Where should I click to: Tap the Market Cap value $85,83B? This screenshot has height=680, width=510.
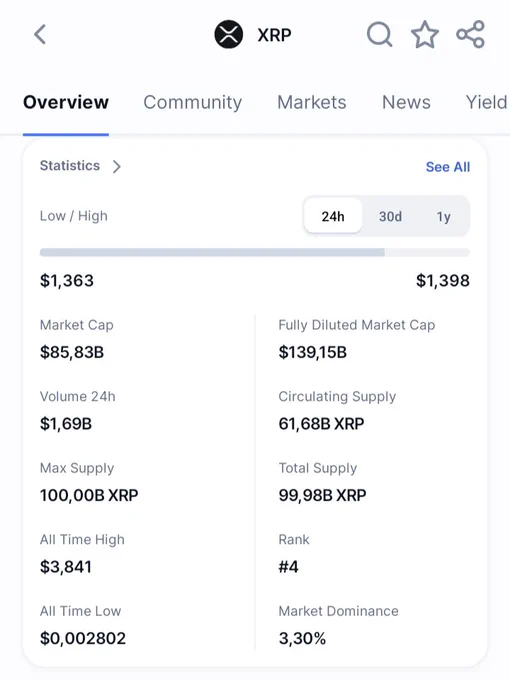pos(72,352)
